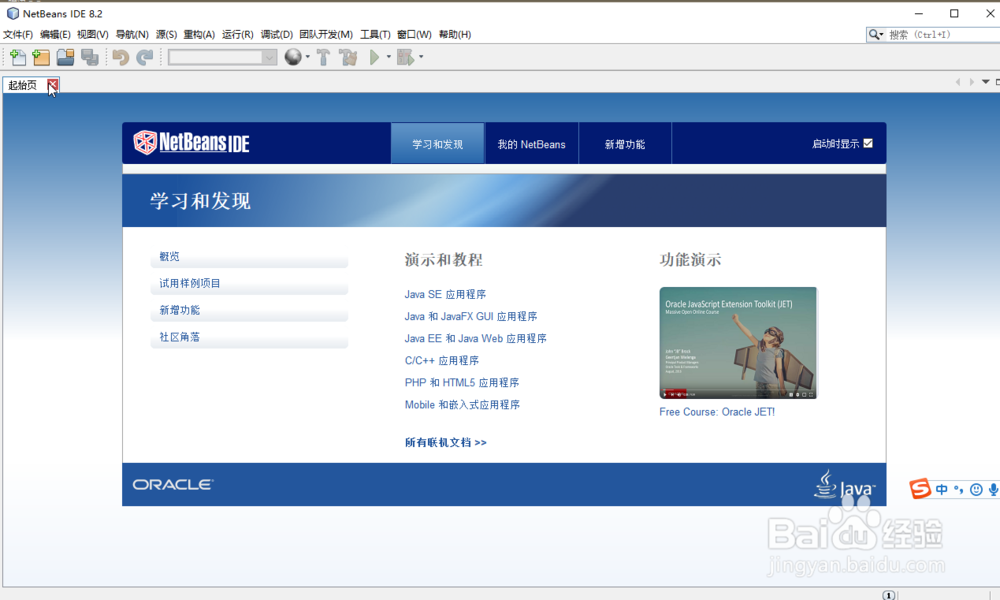Toggle the Sogou punctuation mode icon
The height and width of the screenshot is (600, 1000).
click(959, 490)
